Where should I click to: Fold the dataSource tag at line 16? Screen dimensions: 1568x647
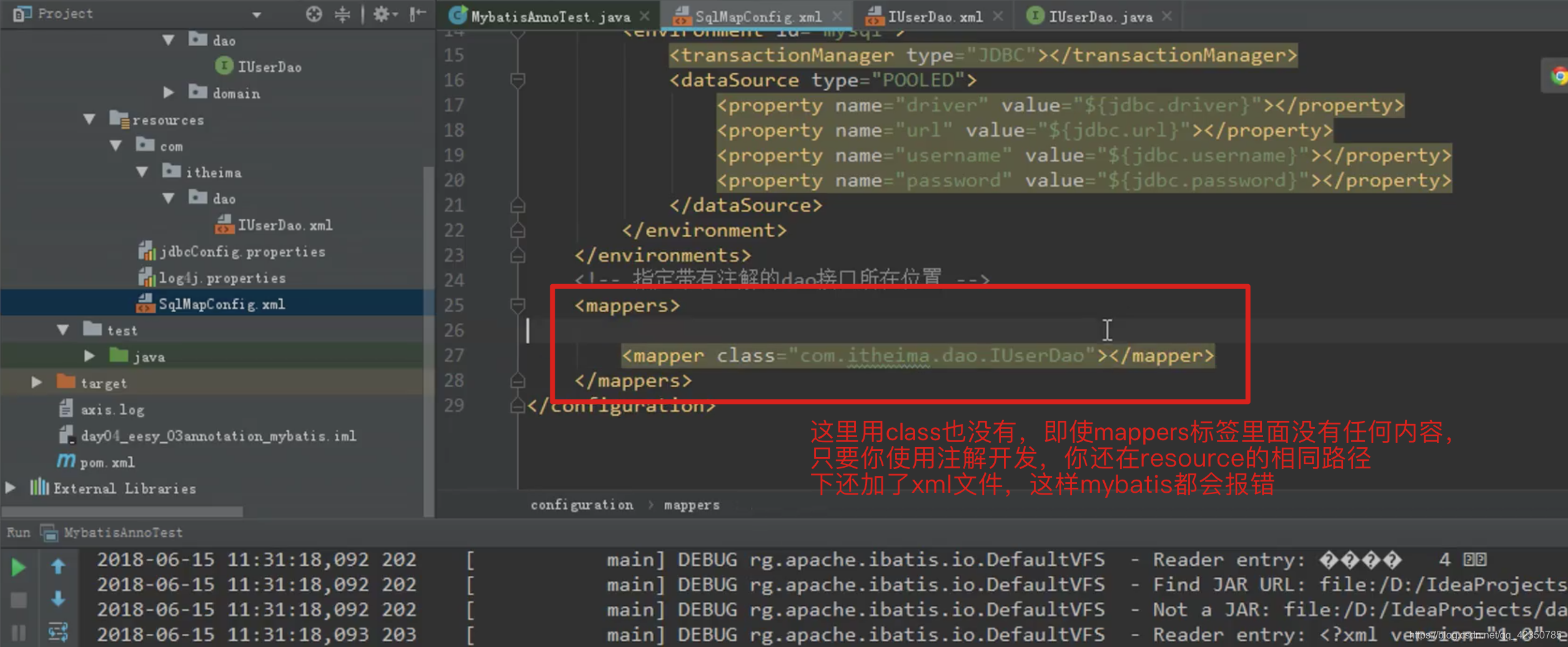coord(517,80)
